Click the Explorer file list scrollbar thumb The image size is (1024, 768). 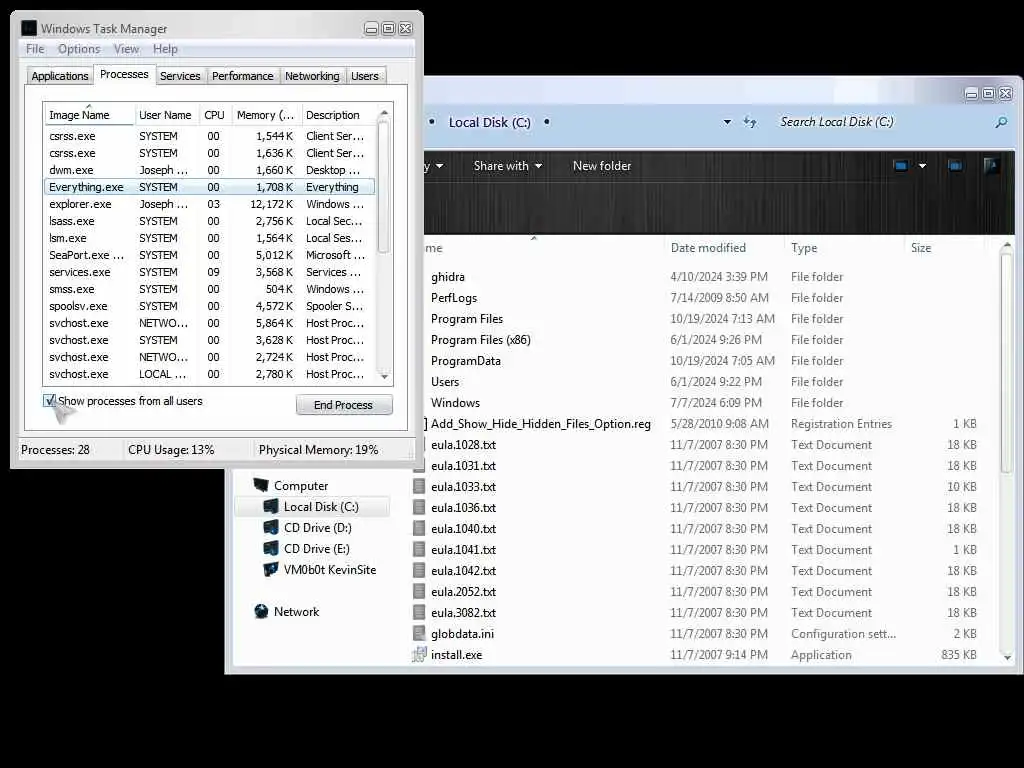pos(1006,362)
